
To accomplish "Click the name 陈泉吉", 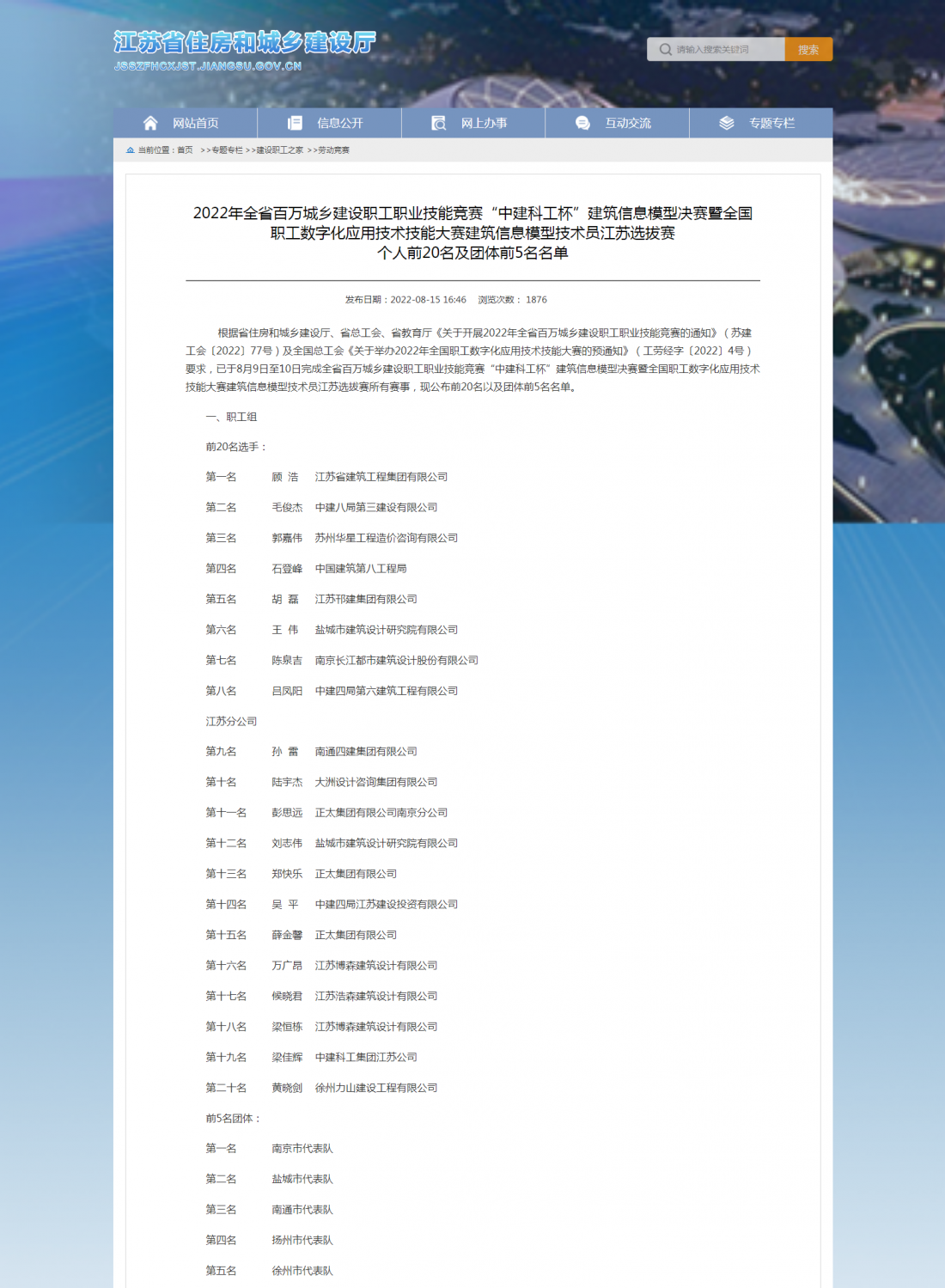I will point(287,661).
